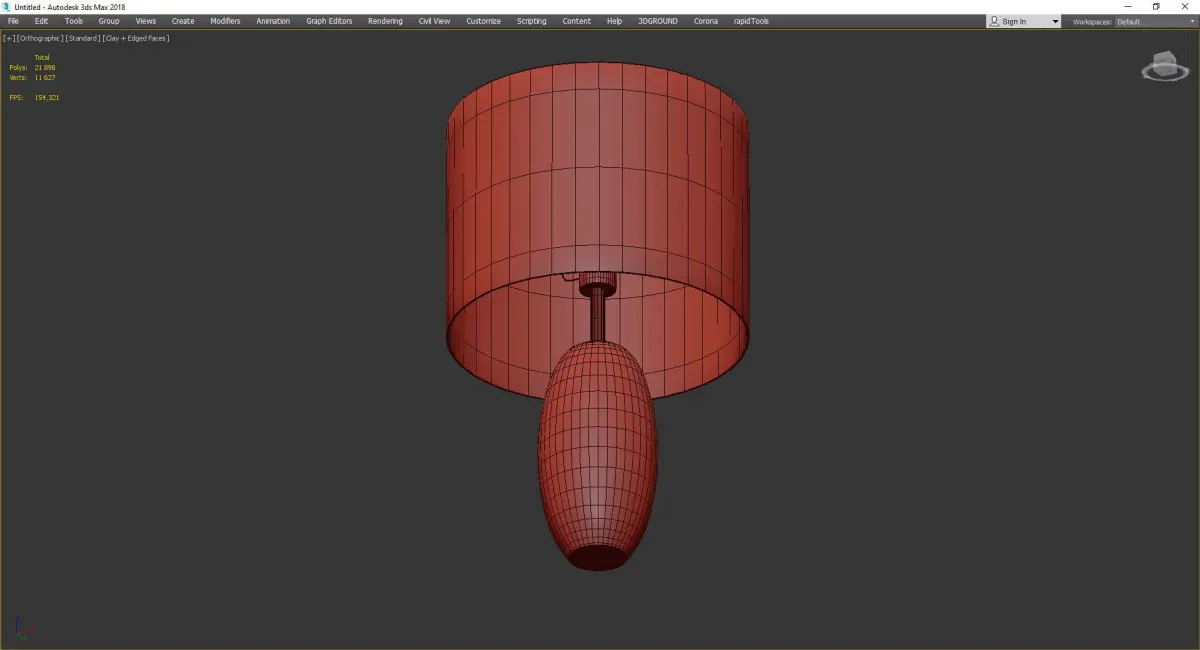This screenshot has height=650, width=1200.
Task: Open the Tools menu
Action: click(x=74, y=21)
